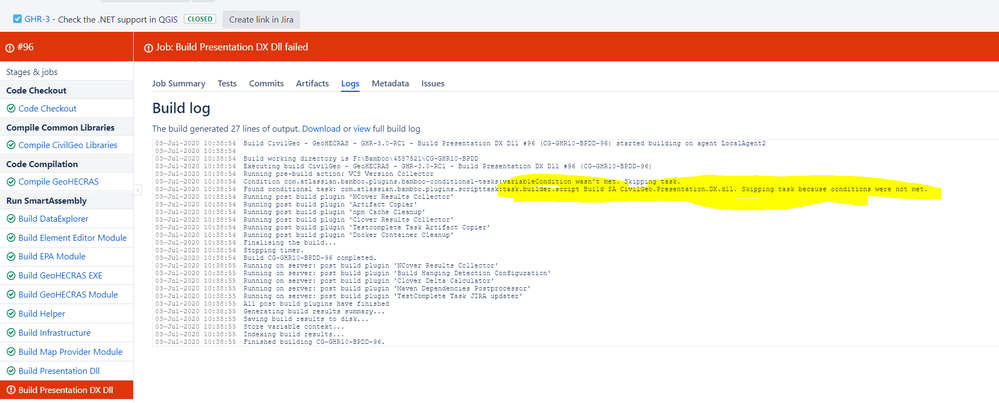999x403 pixels.
Task: Click the 'Job: Build Presentation DX Dll failed' title
Action: 233,47
